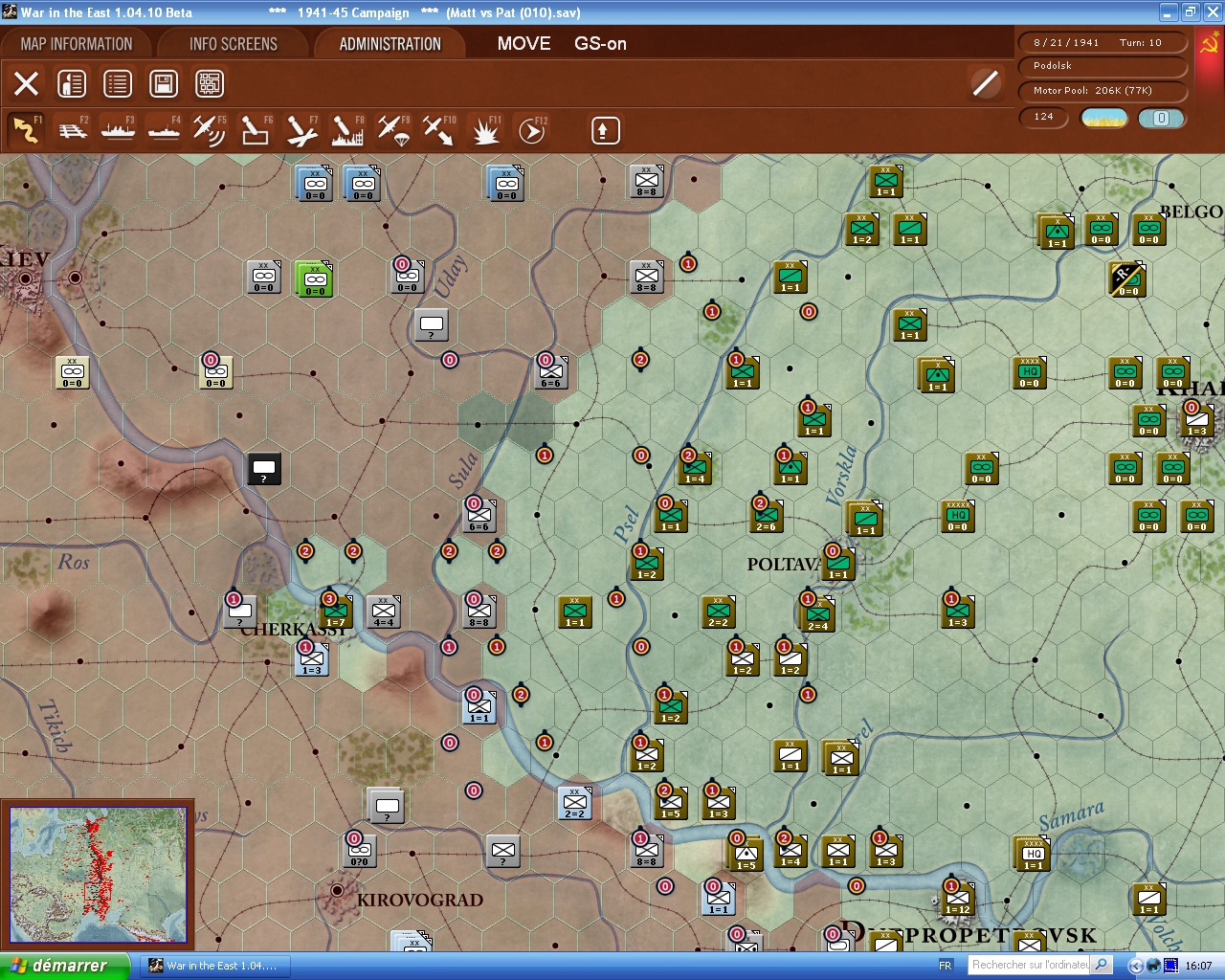The height and width of the screenshot is (980, 1225).
Task: Click the Poltava city label on map
Action: pyautogui.click(x=785, y=565)
